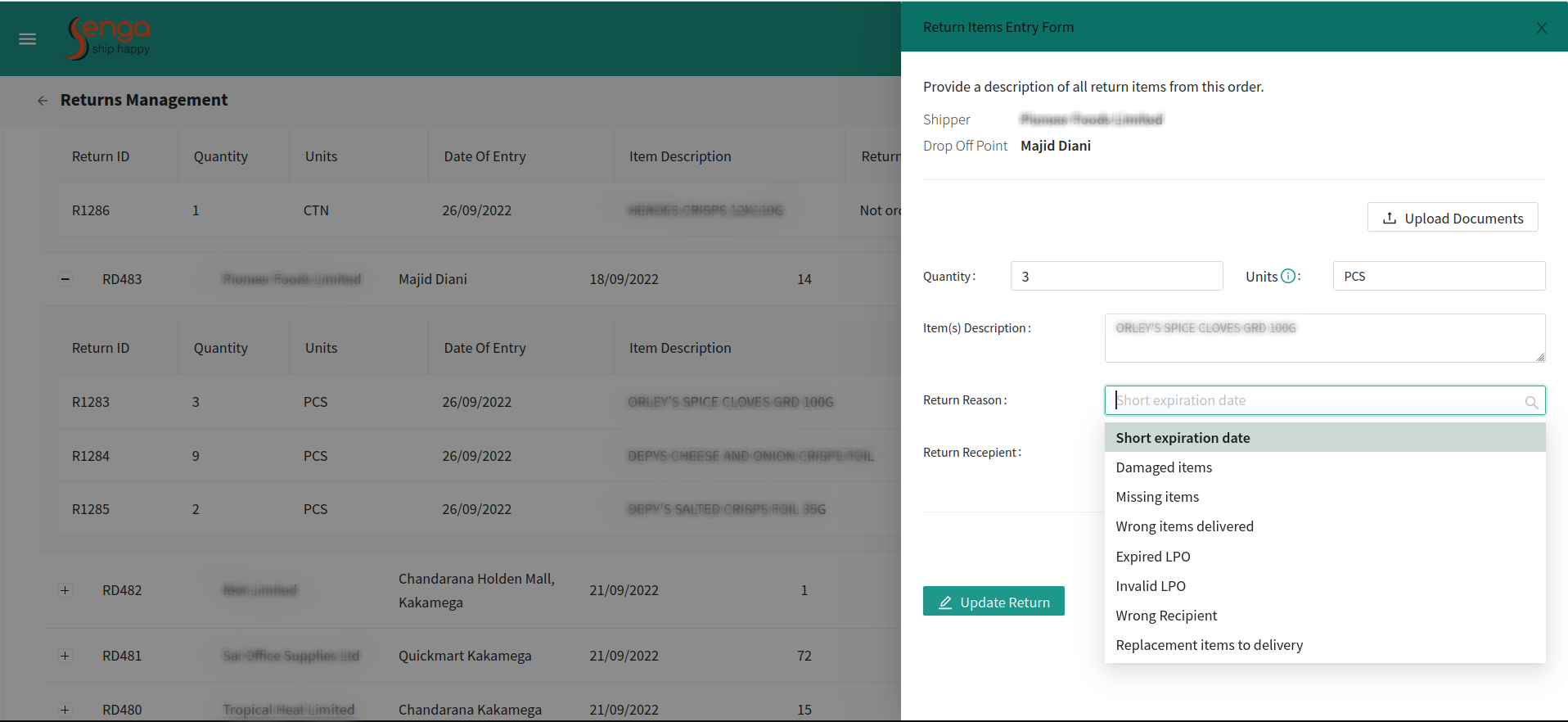Screen dimensions: 1568x722
Task: Collapse the RD483 row
Action: [65, 279]
